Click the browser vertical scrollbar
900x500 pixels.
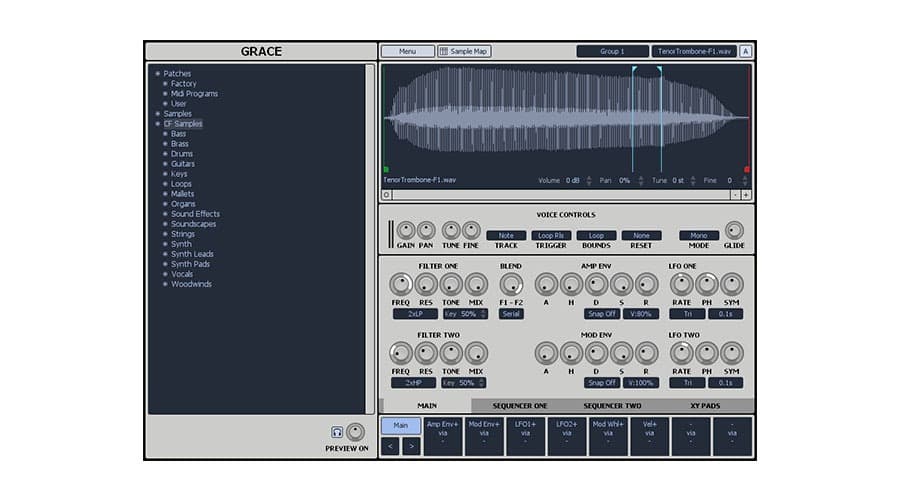click(370, 238)
